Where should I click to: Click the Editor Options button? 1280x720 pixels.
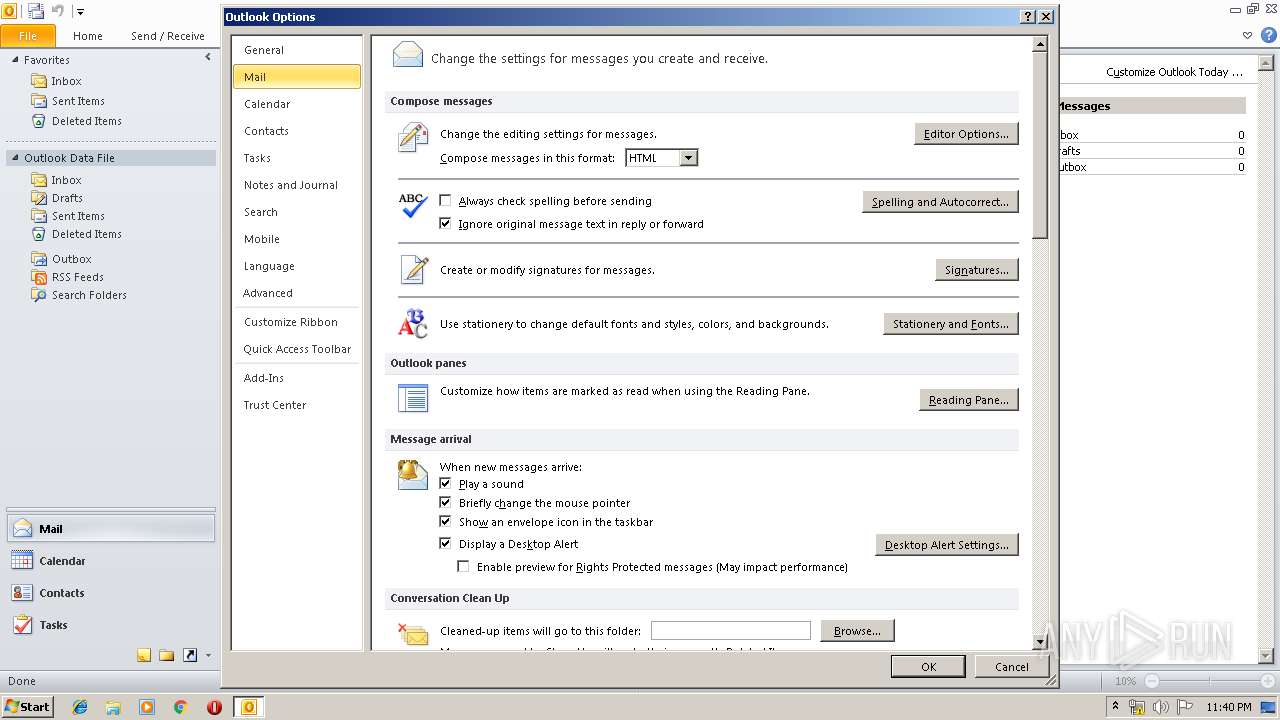[x=966, y=134]
